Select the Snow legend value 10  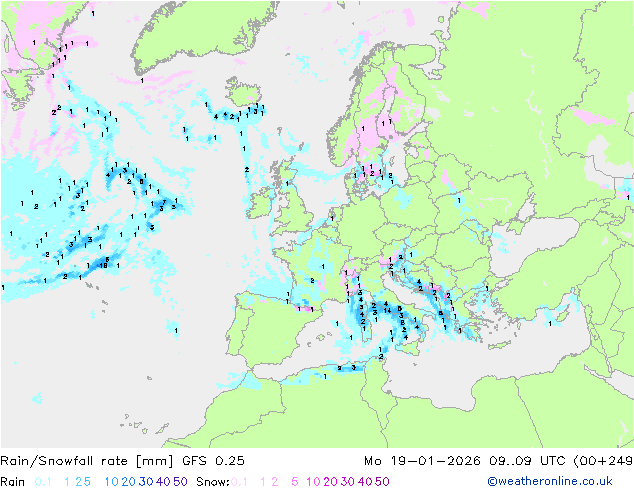(313, 482)
